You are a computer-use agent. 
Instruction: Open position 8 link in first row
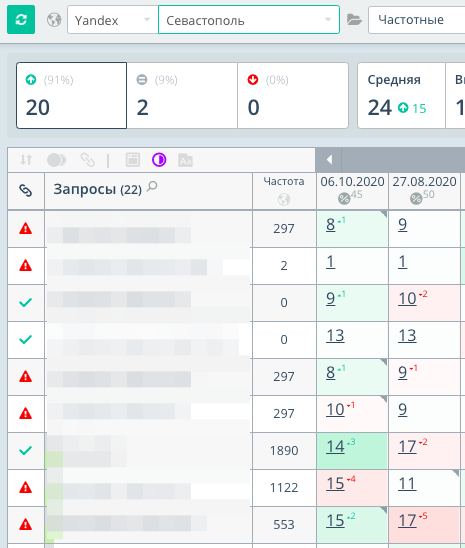coord(330,225)
